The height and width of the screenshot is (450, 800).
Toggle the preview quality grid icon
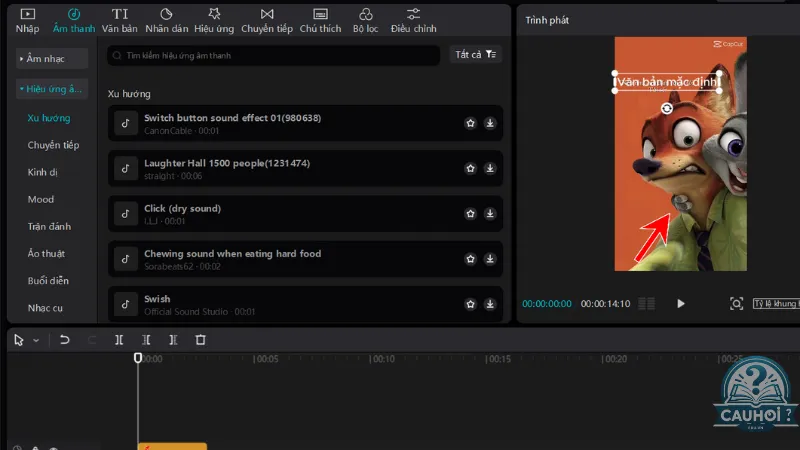click(x=646, y=304)
